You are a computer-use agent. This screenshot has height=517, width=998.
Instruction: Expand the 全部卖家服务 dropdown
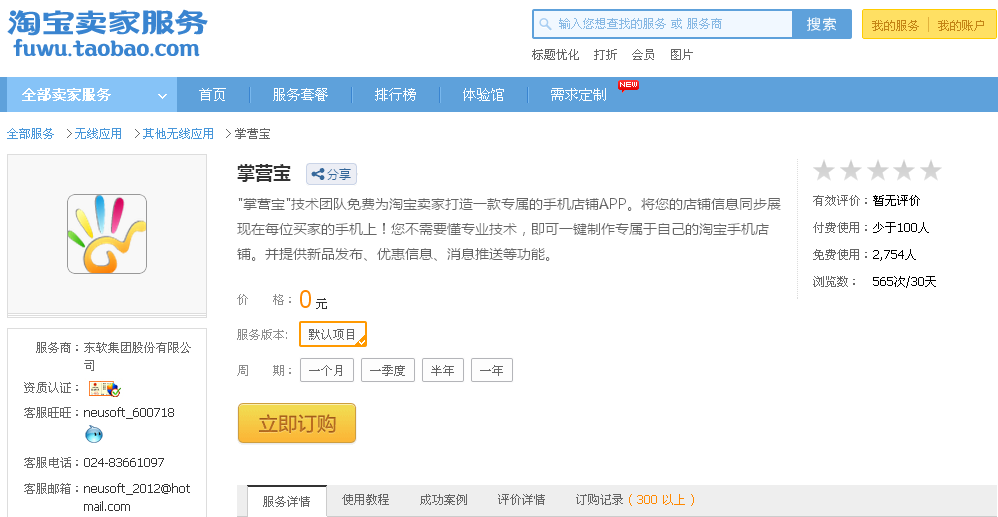coord(92,95)
